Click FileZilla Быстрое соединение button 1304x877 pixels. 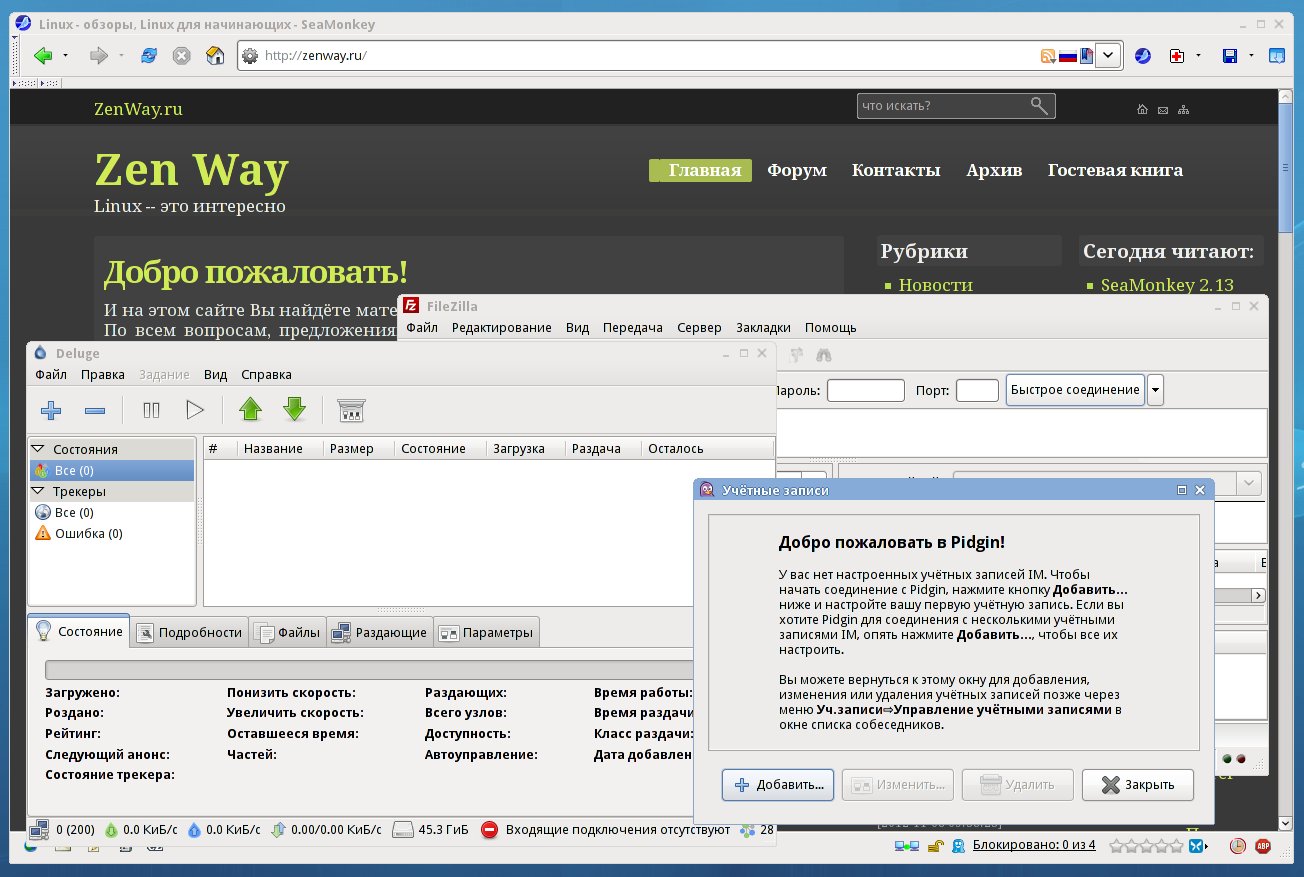1075,389
